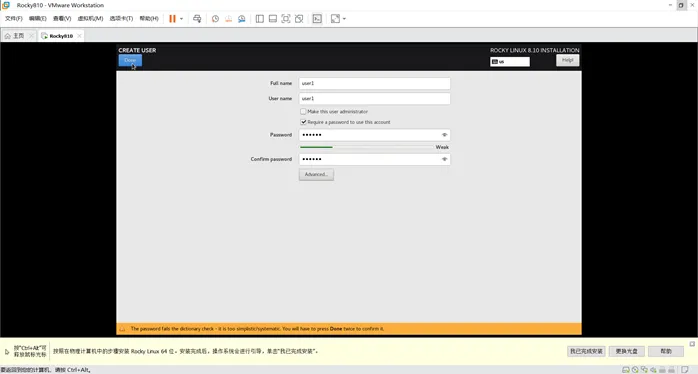Click the full screen mode icon
This screenshot has height=374, width=698.
pyautogui.click(x=286, y=19)
